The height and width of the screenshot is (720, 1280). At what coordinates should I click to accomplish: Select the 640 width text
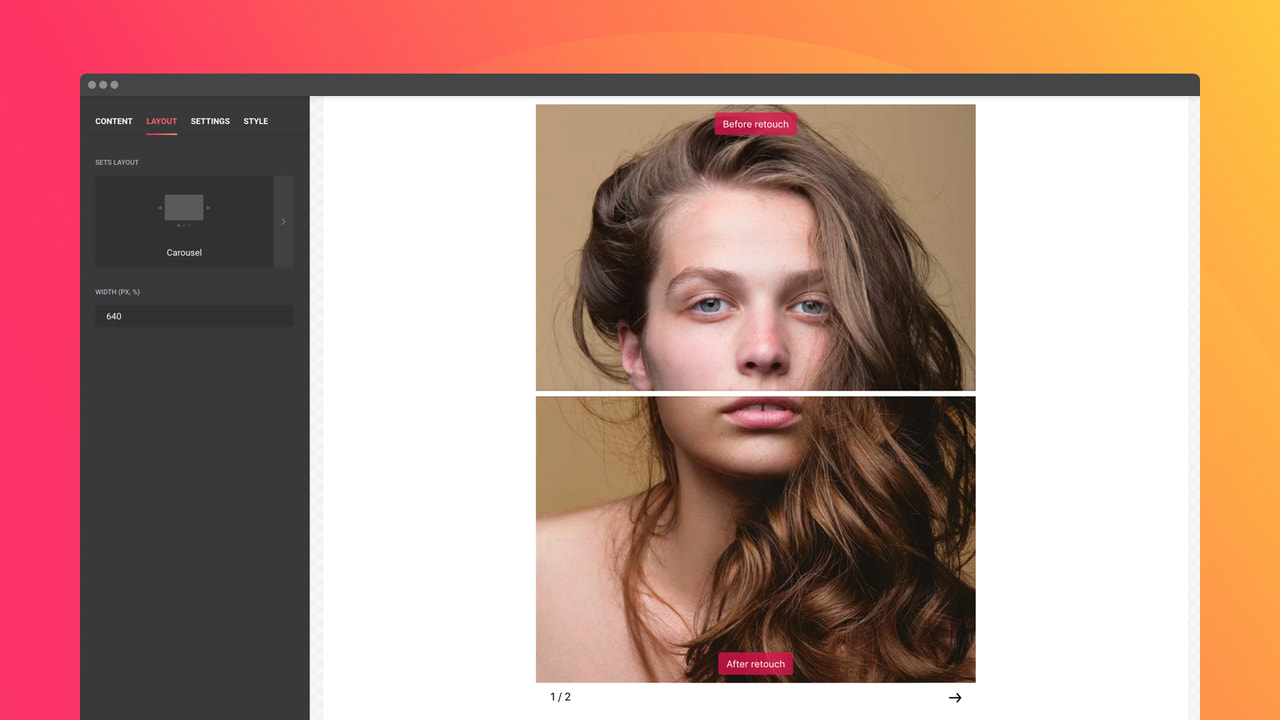113,316
